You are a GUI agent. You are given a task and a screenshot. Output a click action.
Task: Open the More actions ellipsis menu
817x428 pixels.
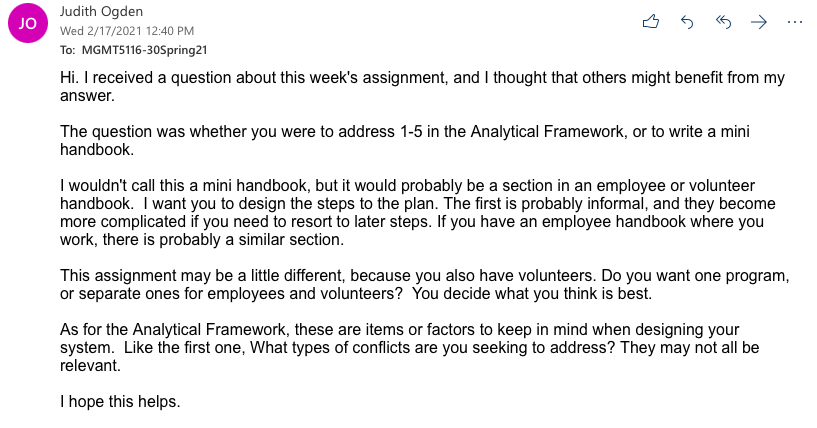pos(795,22)
